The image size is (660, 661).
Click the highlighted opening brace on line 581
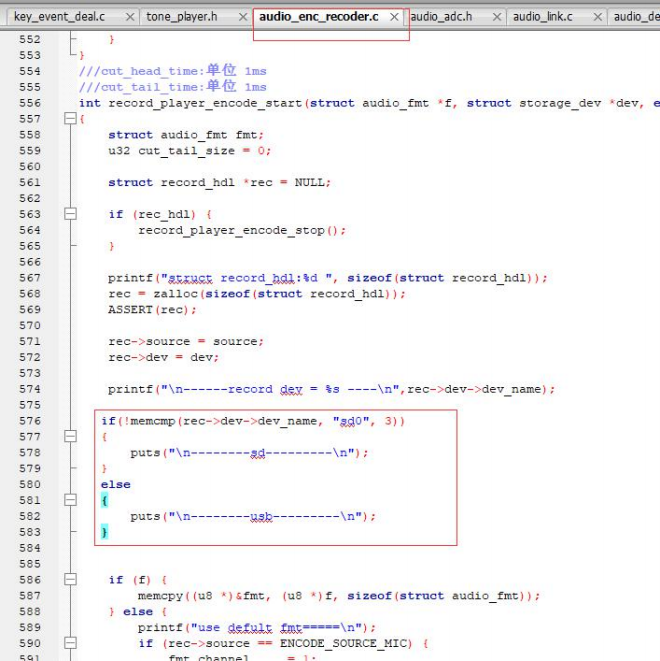pos(105,500)
